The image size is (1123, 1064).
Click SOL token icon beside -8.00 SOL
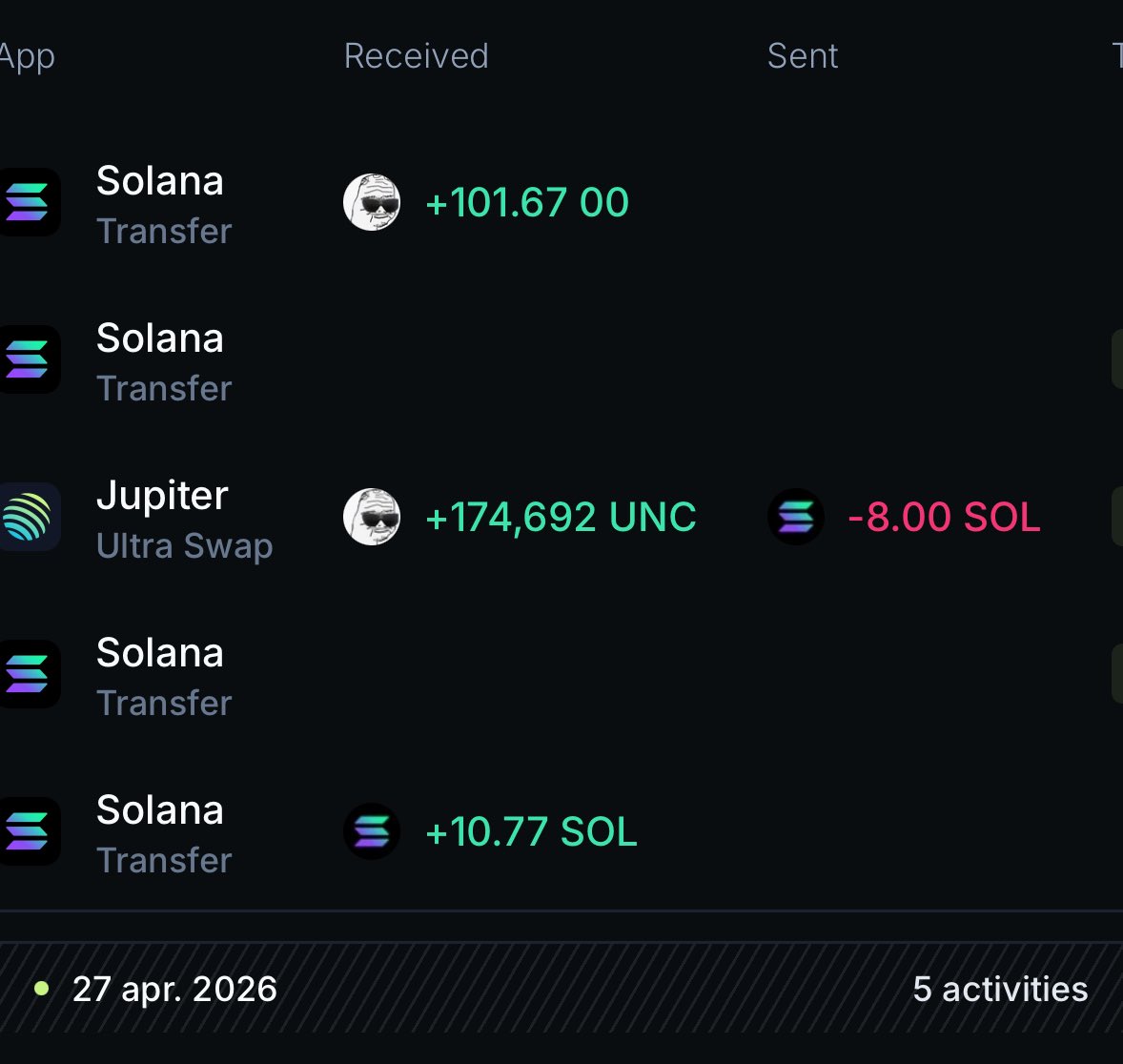coord(796,517)
